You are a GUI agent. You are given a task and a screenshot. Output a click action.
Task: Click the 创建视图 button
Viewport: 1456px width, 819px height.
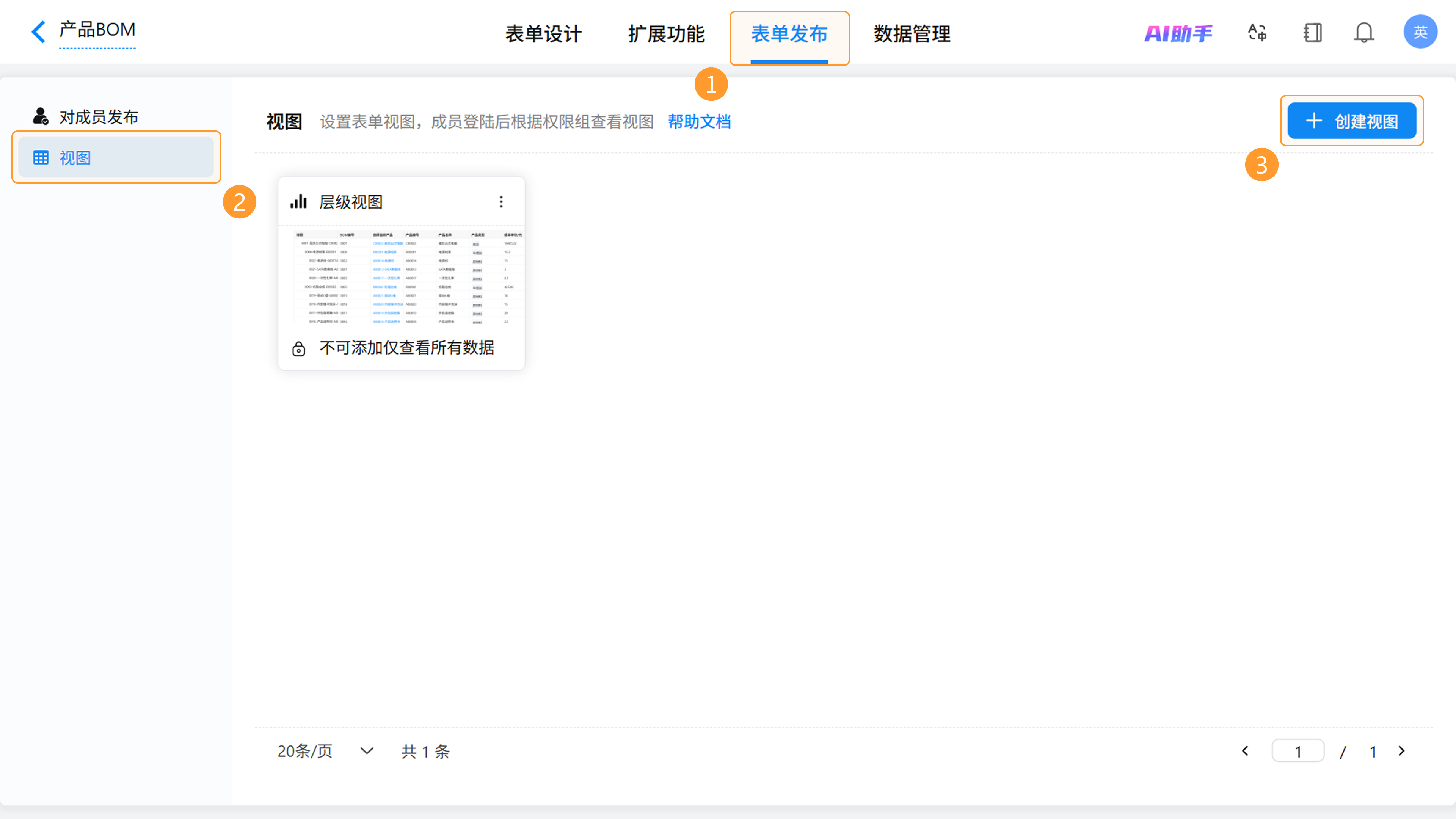click(1351, 121)
